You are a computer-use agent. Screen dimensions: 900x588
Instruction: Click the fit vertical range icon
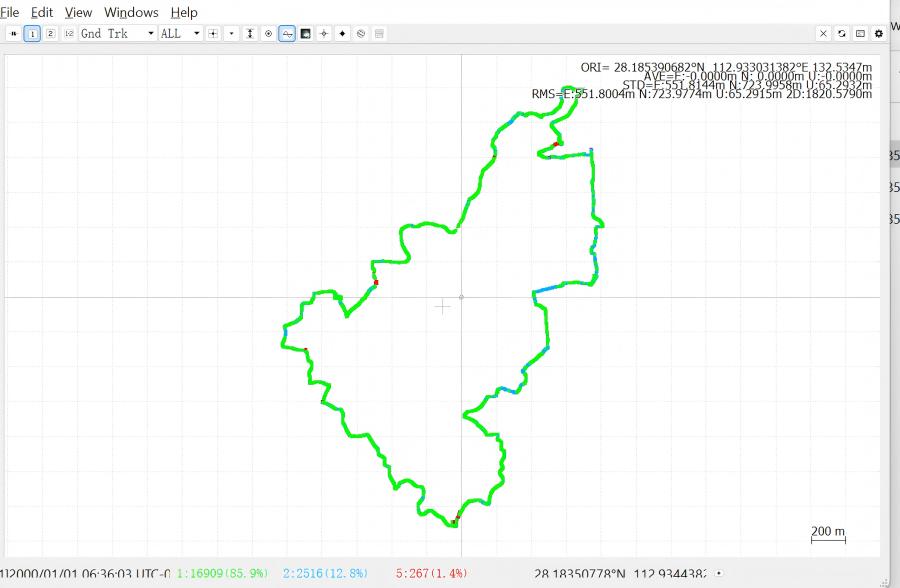(x=250, y=33)
